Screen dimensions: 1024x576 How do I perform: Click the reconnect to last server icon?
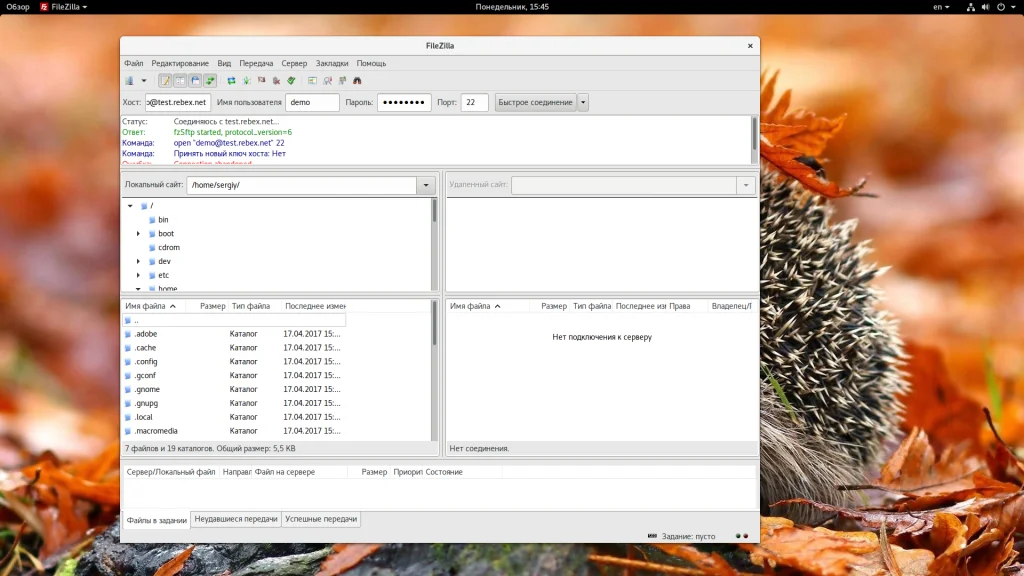291,81
